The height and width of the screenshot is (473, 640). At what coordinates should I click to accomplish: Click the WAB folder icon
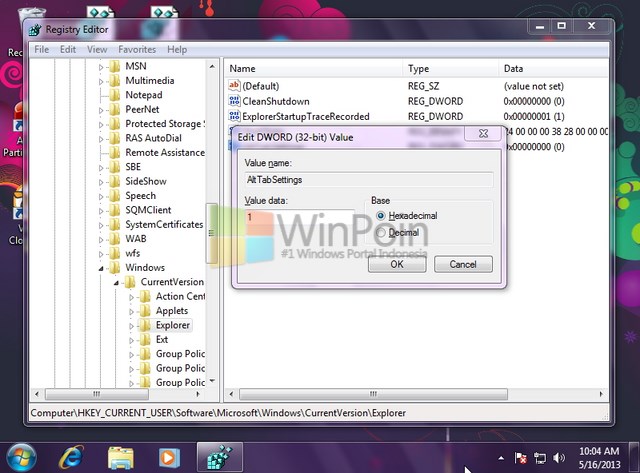(115, 239)
